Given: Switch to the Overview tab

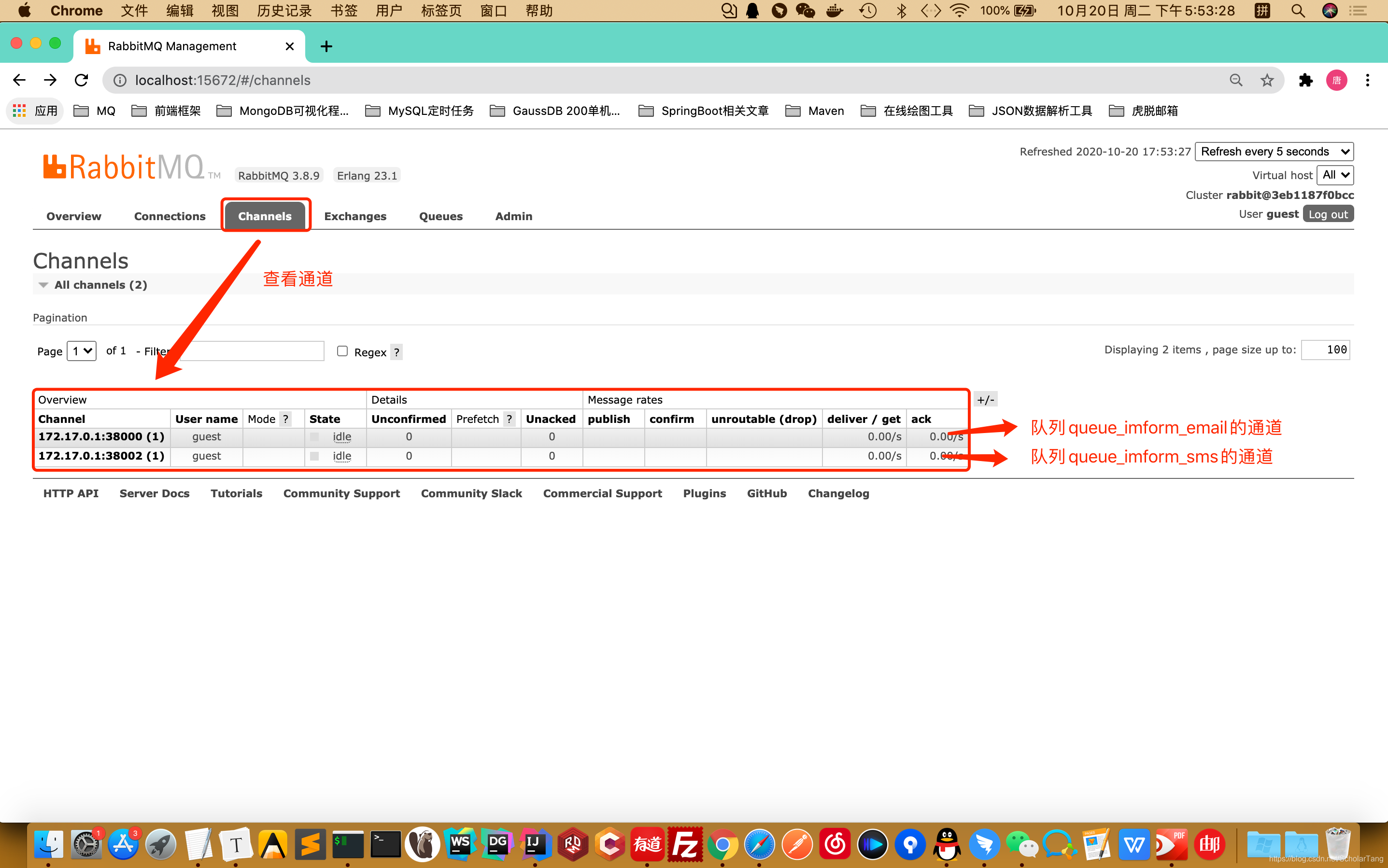Looking at the screenshot, I should [73, 216].
